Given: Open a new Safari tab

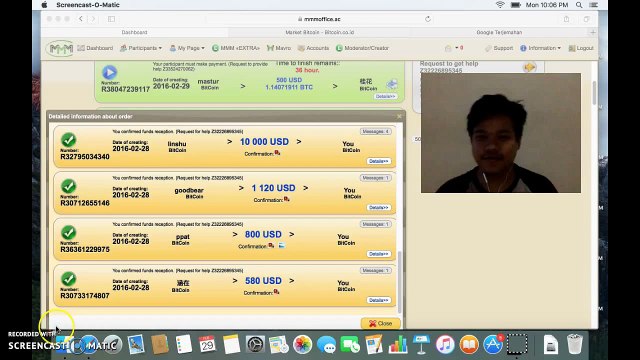Looking at the screenshot, I should pos(593,32).
